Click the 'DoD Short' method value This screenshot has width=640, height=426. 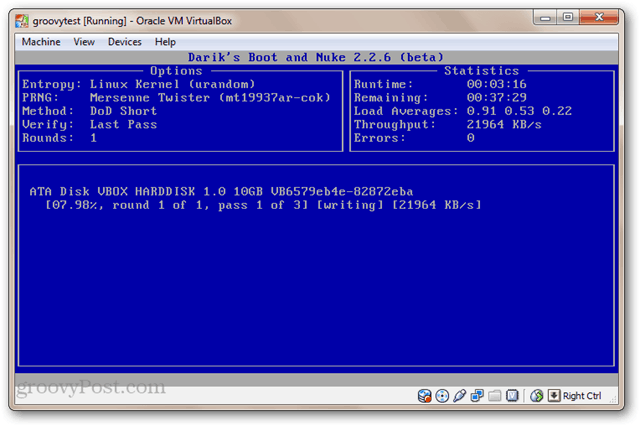coord(123,111)
